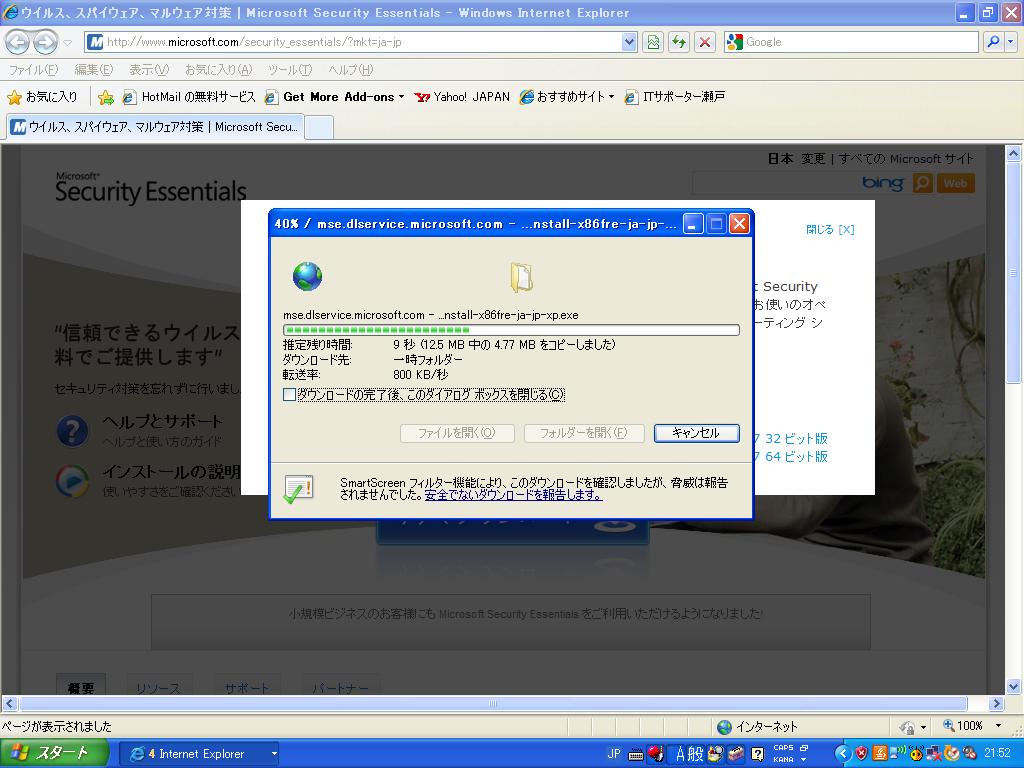This screenshot has width=1024, height=768.
Task: Click the page vertical scrollbar up arrow
Action: coord(1014,153)
